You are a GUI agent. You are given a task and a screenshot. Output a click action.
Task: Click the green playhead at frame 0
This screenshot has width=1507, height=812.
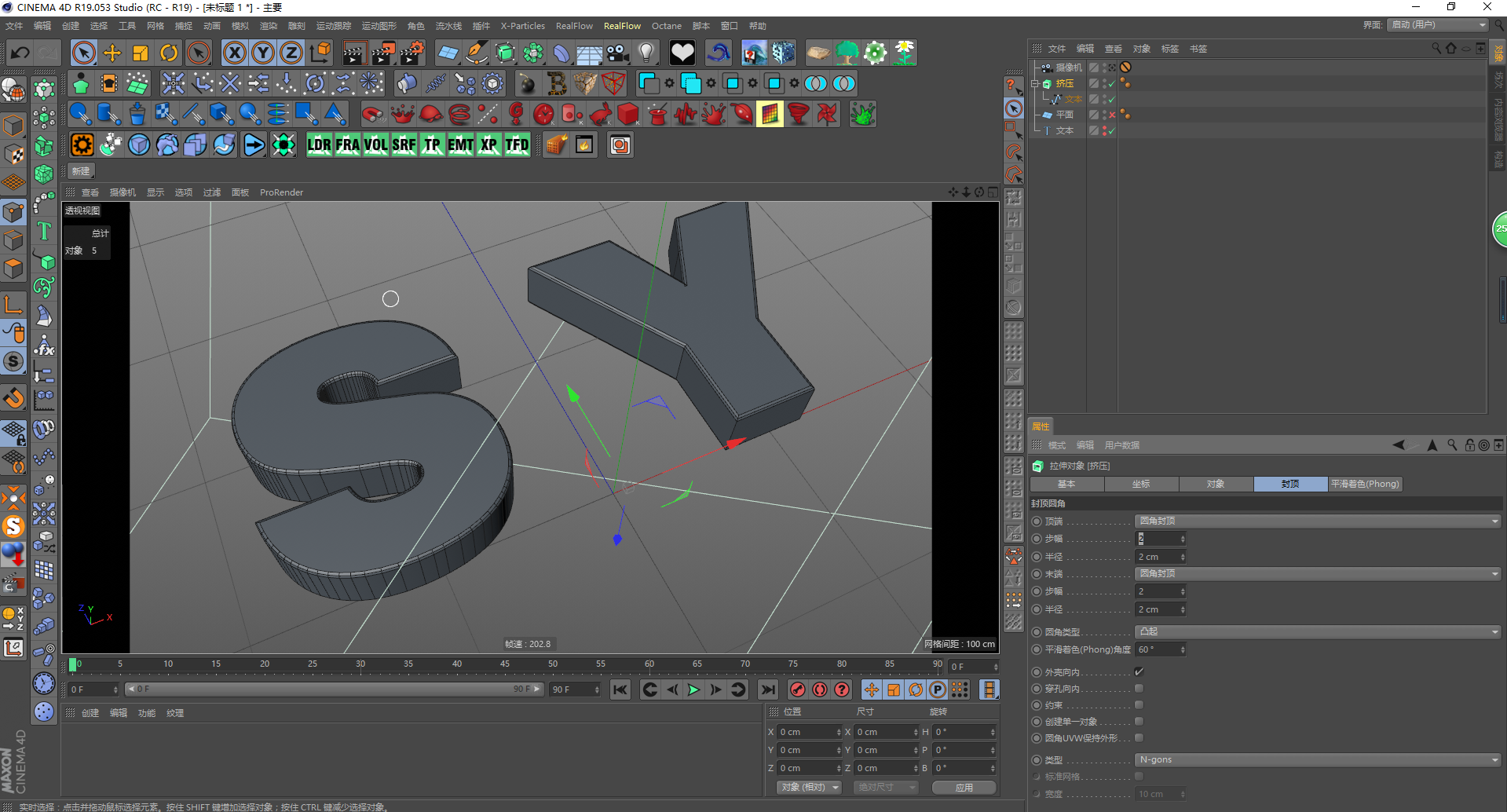(x=73, y=665)
